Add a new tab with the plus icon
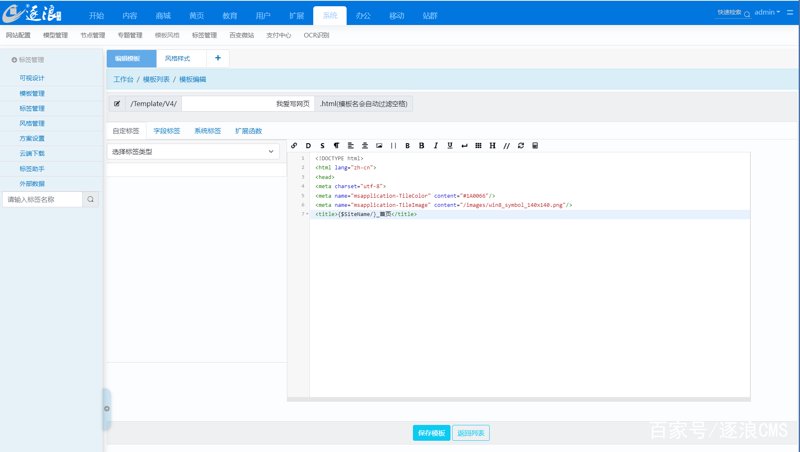 click(218, 58)
